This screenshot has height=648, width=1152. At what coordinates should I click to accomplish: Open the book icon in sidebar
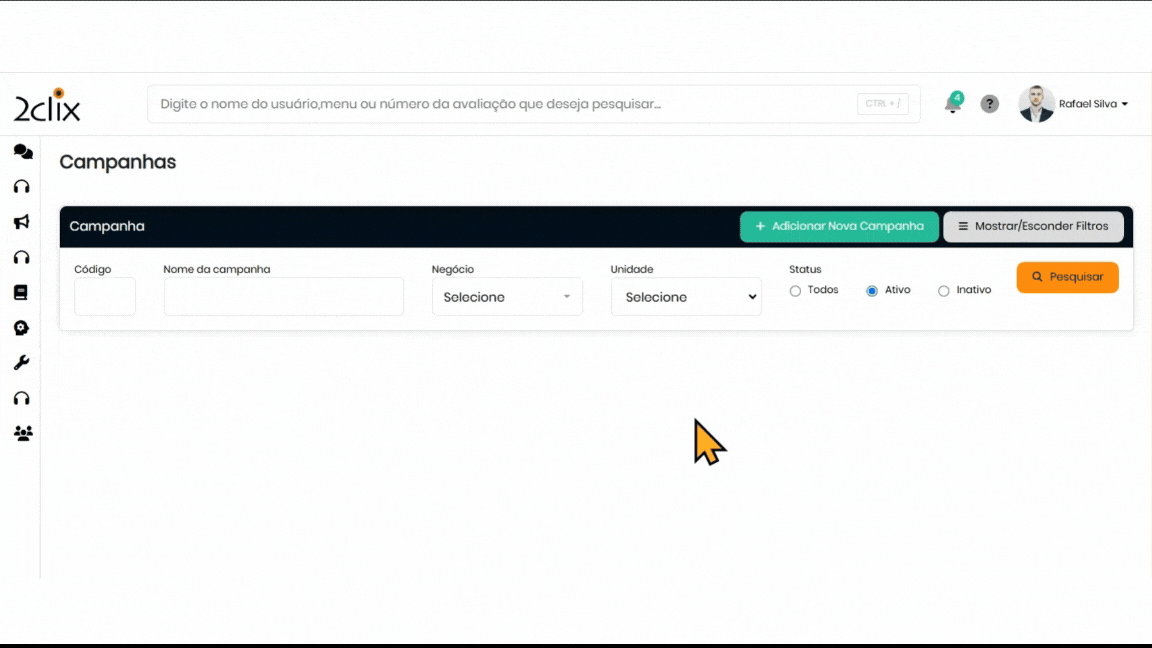coord(21,293)
